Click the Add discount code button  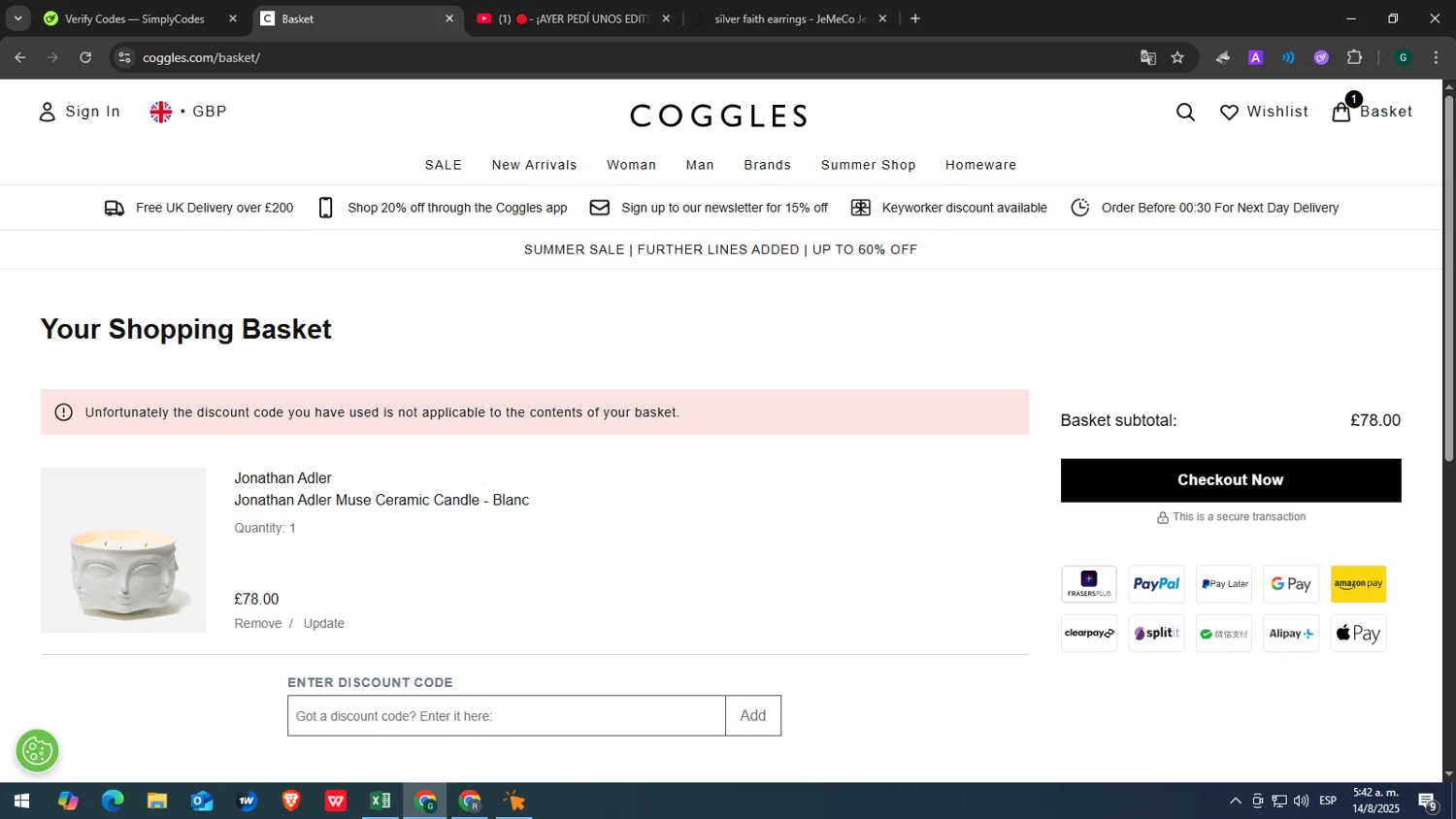point(753,716)
